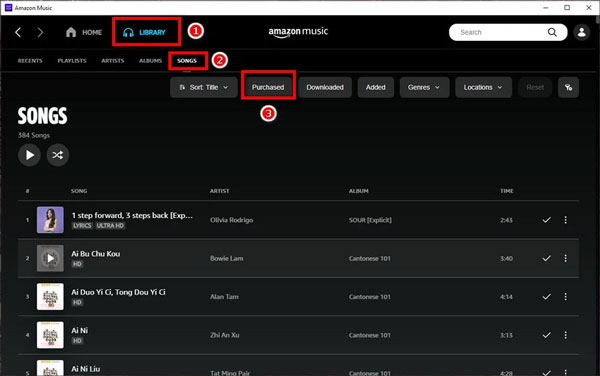Click the checkmark for 1 step forward

pyautogui.click(x=546, y=220)
